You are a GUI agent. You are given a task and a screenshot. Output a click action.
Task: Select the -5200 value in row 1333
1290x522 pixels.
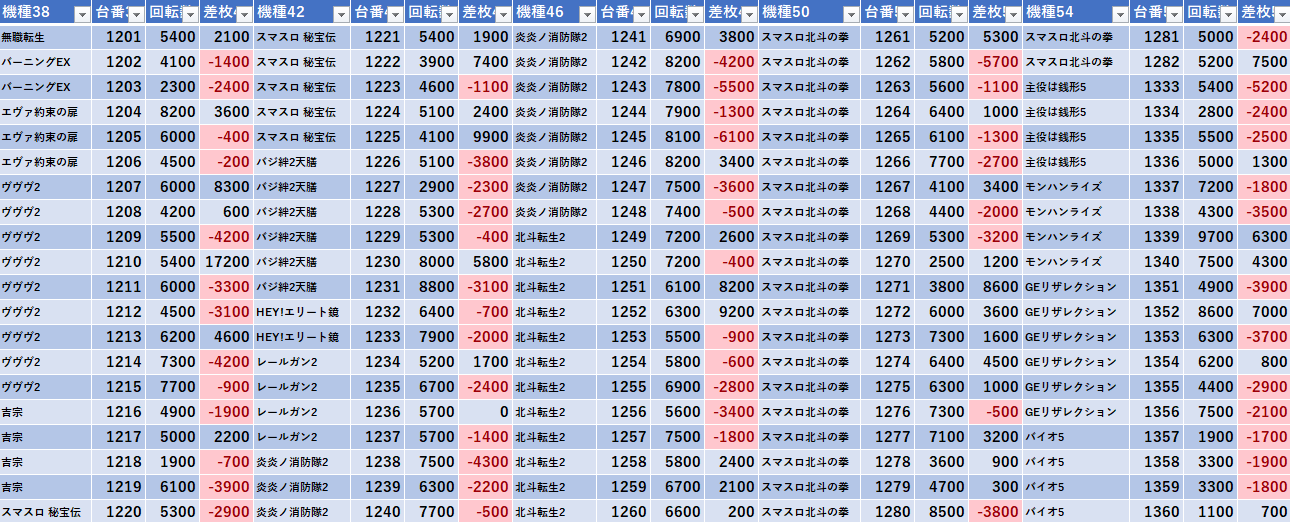pos(1264,87)
